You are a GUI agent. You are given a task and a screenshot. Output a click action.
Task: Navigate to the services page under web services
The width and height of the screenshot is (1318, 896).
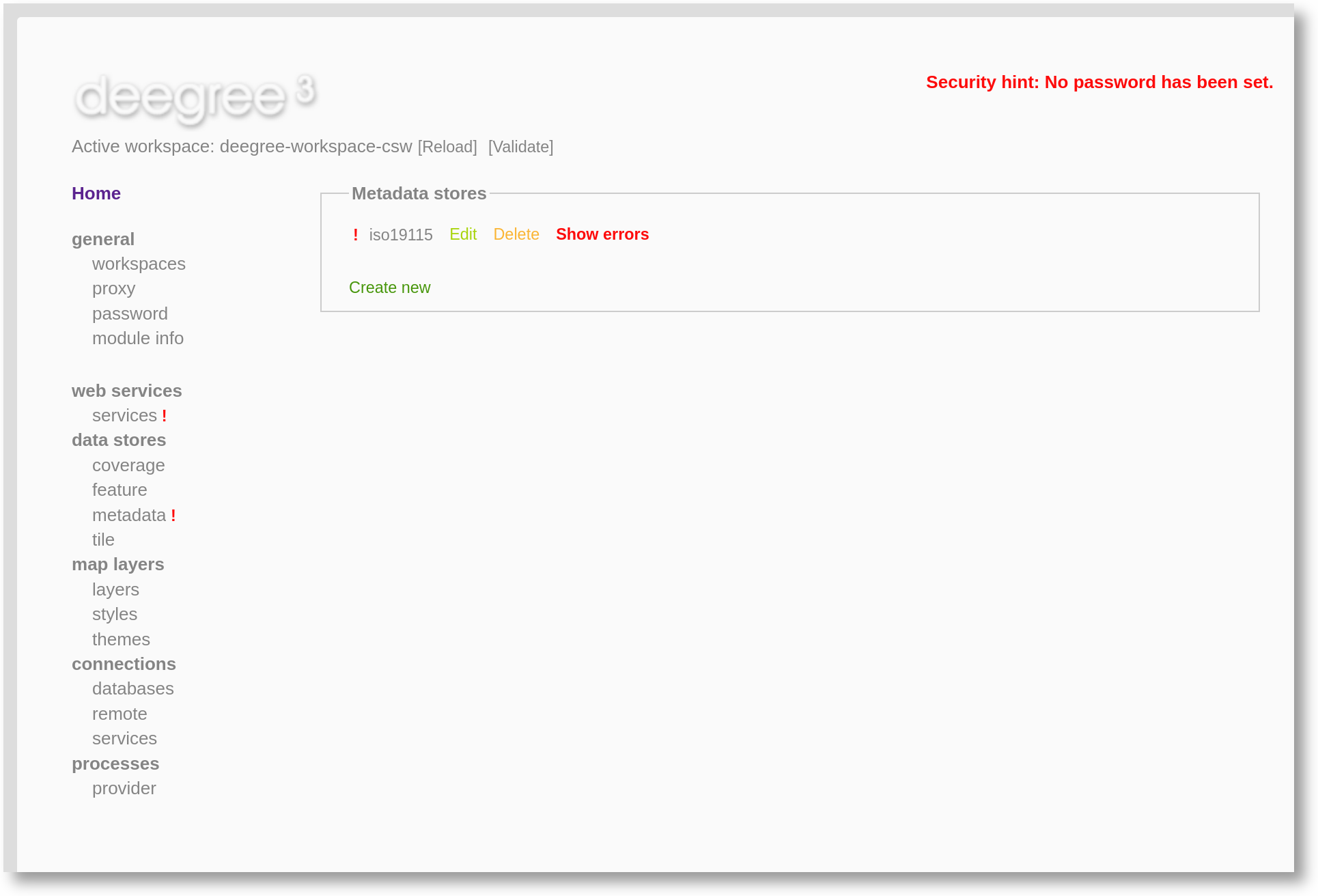[x=126, y=415]
